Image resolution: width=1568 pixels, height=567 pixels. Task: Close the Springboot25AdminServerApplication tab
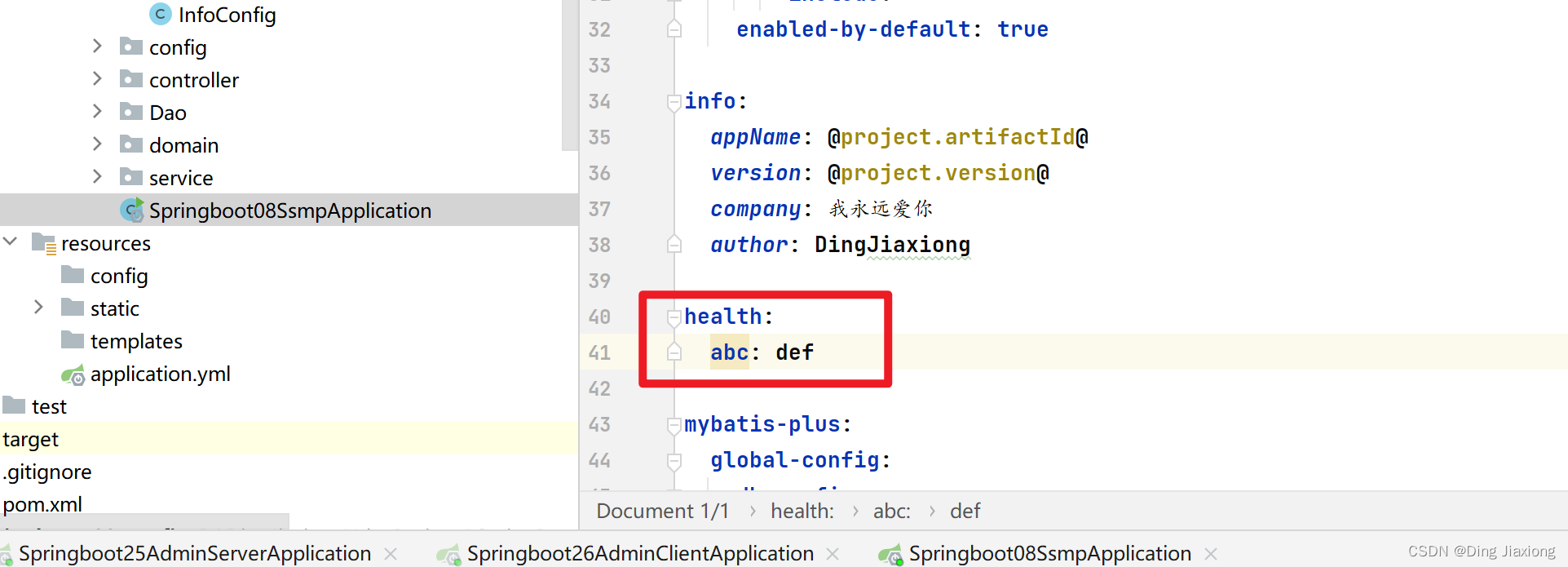pyautogui.click(x=391, y=554)
